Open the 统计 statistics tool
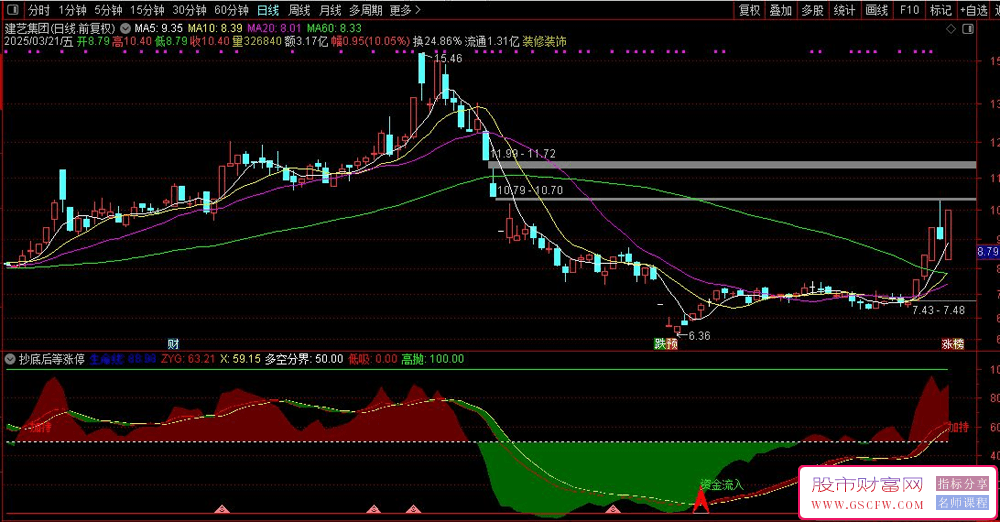 [x=844, y=10]
